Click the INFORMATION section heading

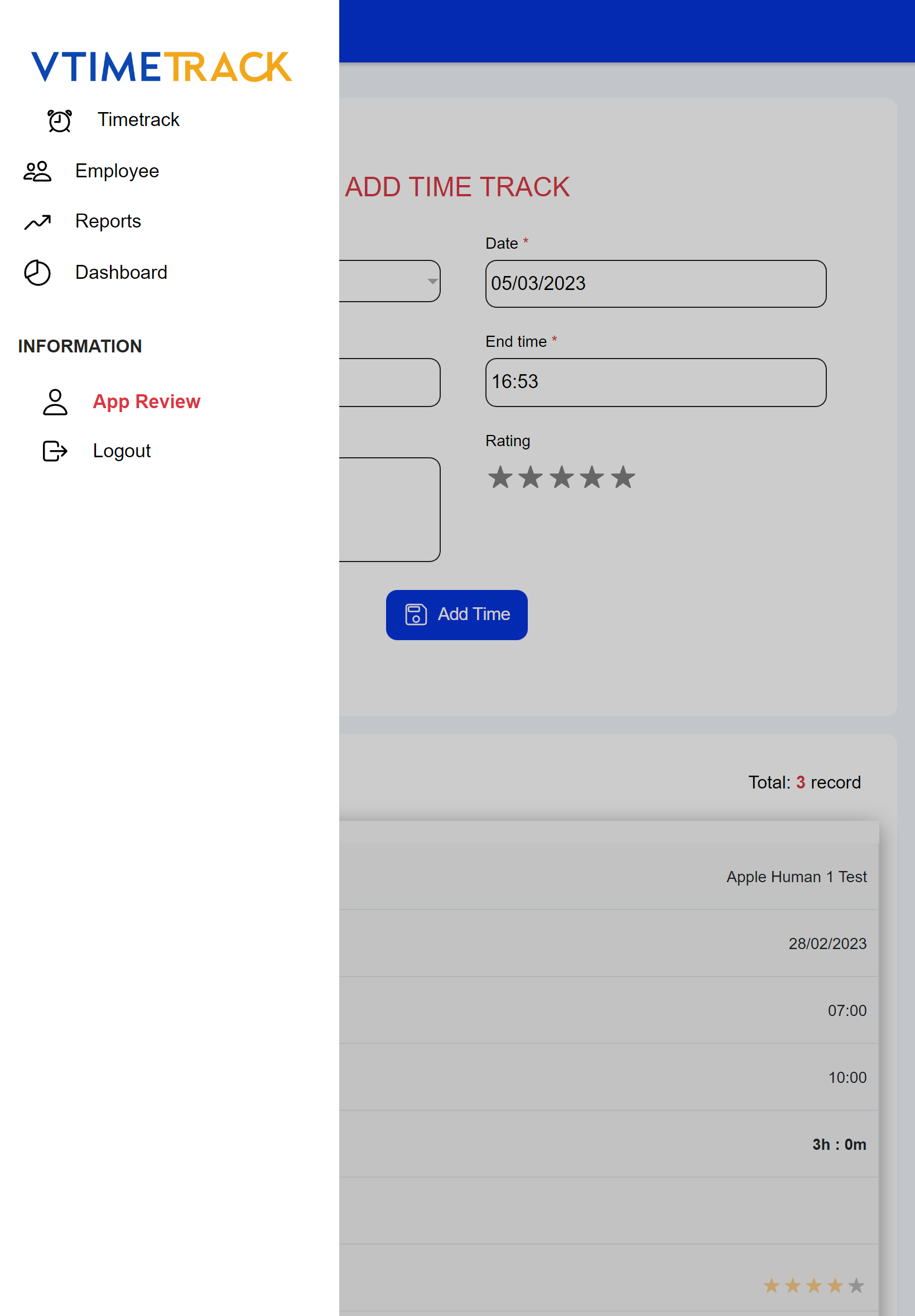tap(80, 346)
